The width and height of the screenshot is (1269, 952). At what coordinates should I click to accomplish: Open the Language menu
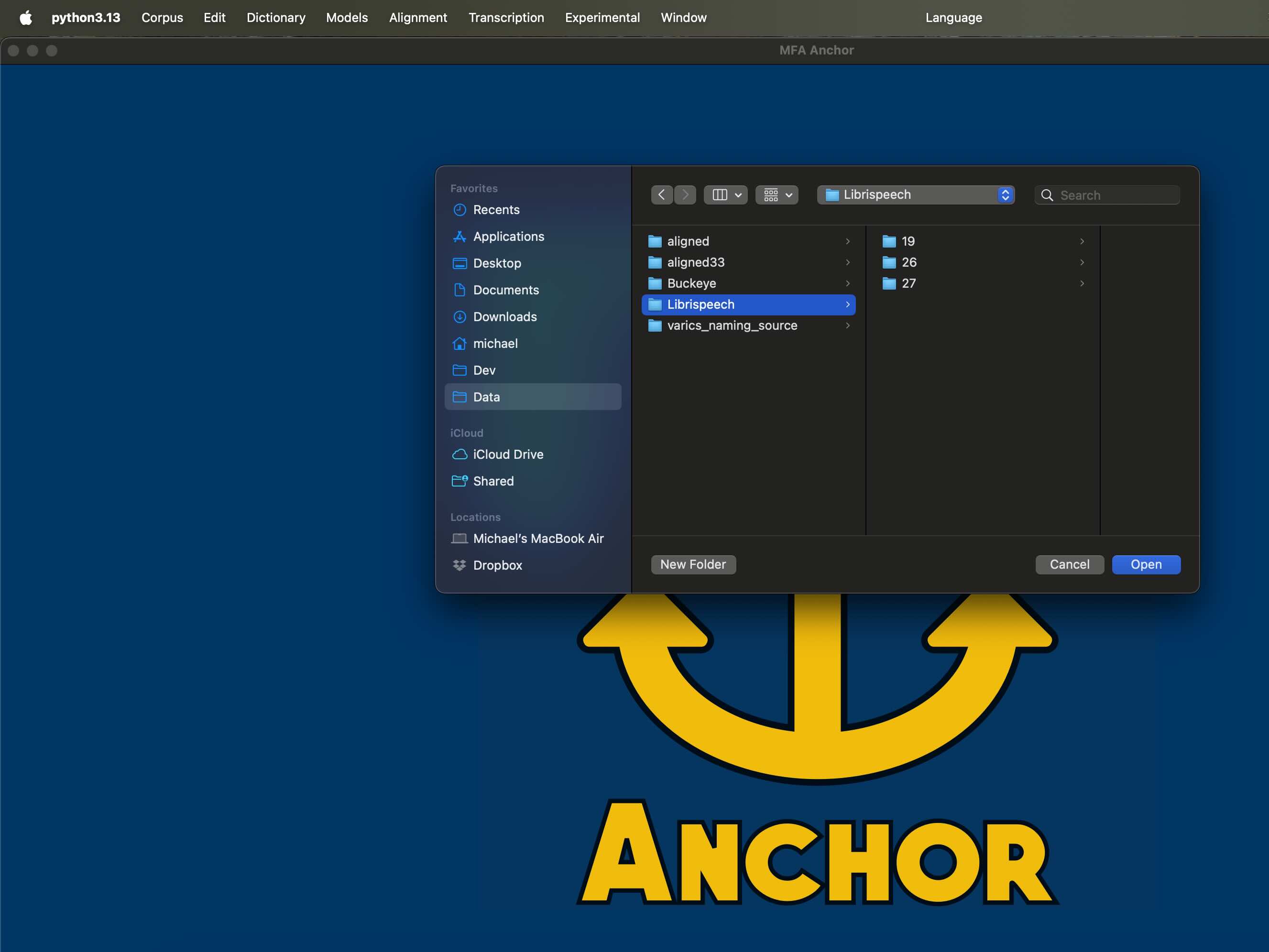point(953,18)
